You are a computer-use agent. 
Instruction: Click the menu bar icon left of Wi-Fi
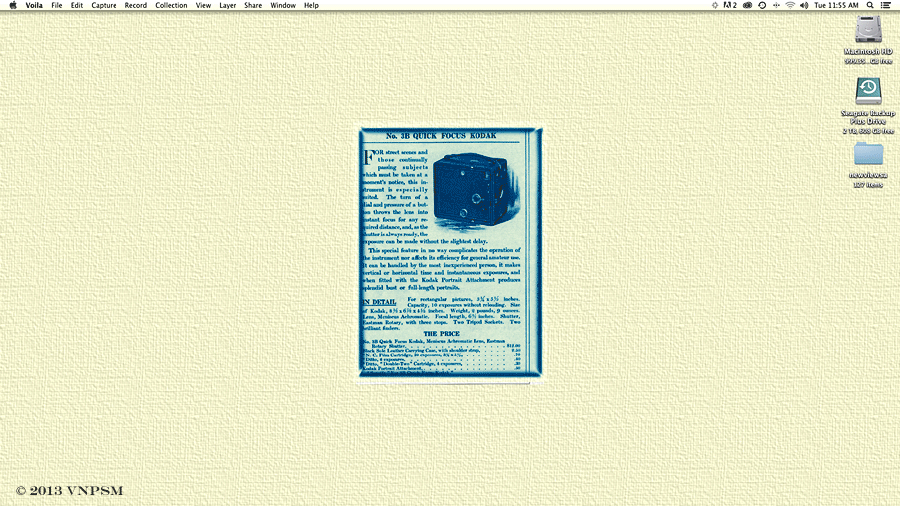point(776,5)
